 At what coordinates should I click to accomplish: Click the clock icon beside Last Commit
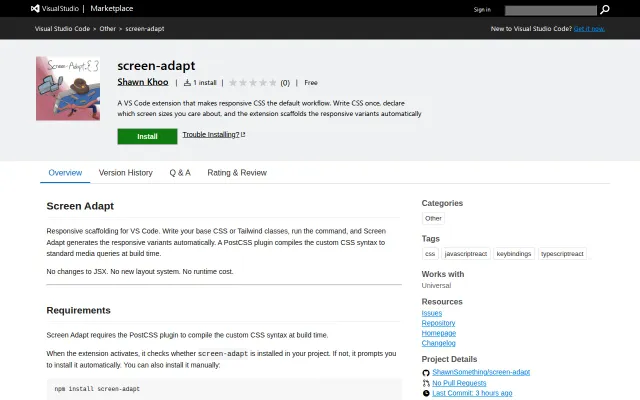coord(426,393)
